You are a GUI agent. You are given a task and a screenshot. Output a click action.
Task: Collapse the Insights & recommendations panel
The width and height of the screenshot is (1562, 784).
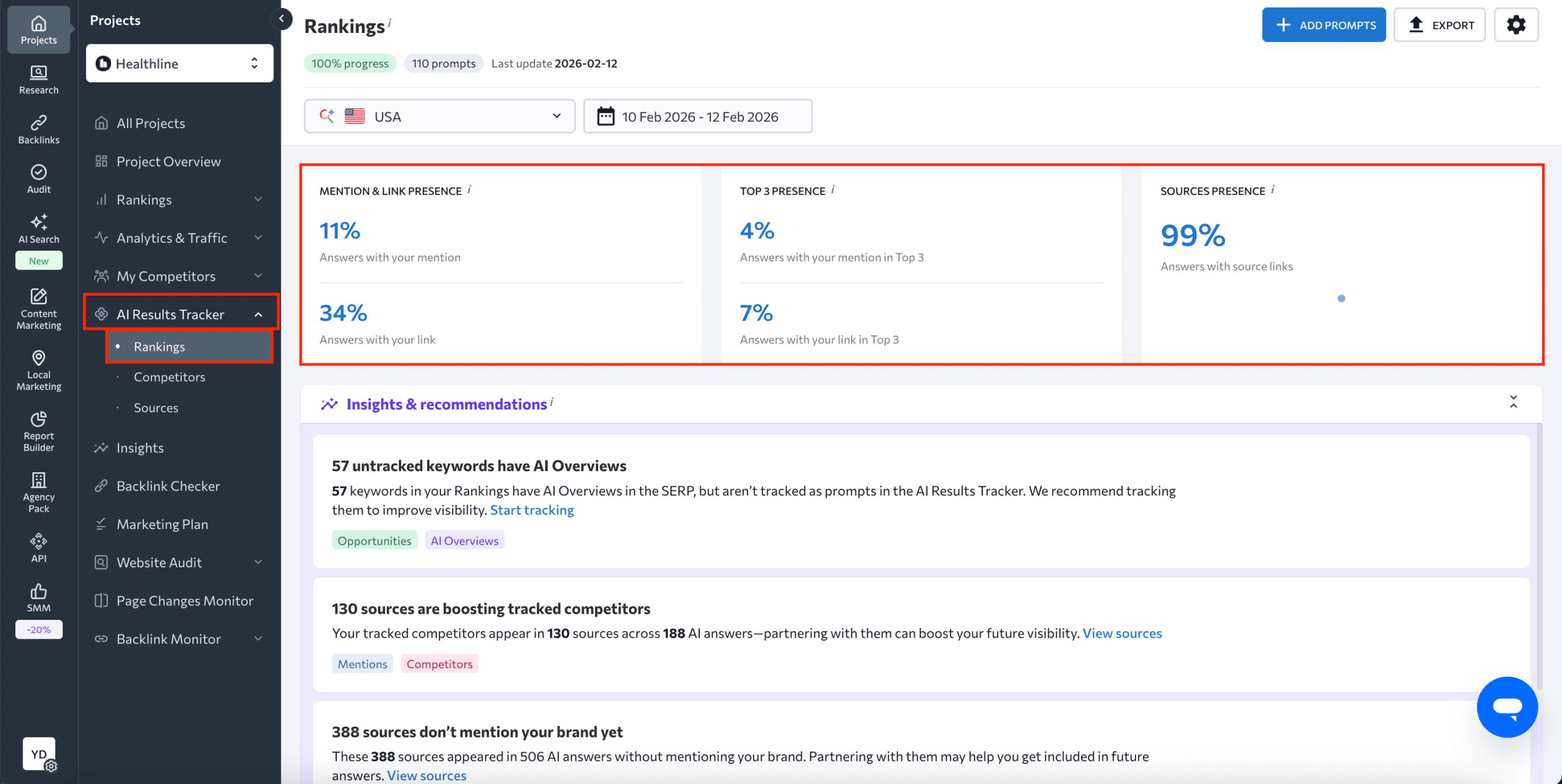(1514, 402)
